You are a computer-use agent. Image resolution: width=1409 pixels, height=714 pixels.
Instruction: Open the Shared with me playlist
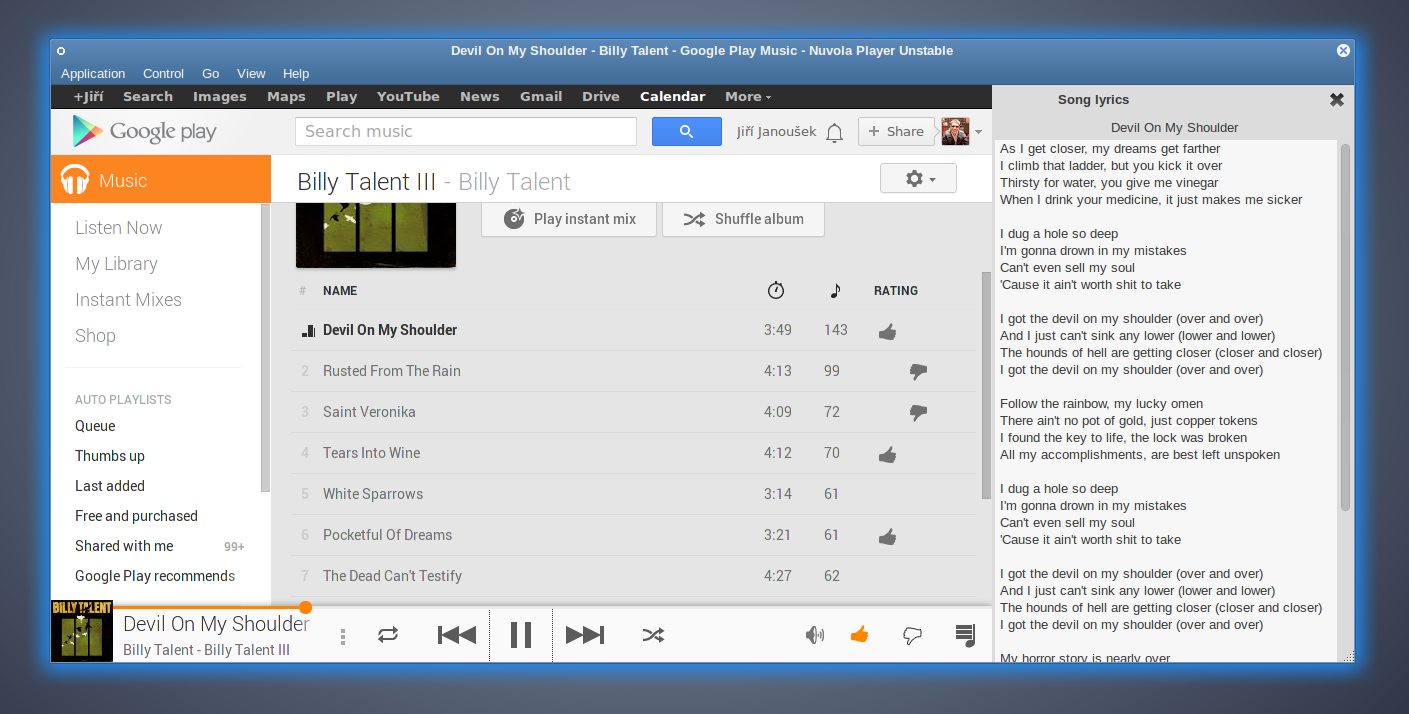point(124,546)
